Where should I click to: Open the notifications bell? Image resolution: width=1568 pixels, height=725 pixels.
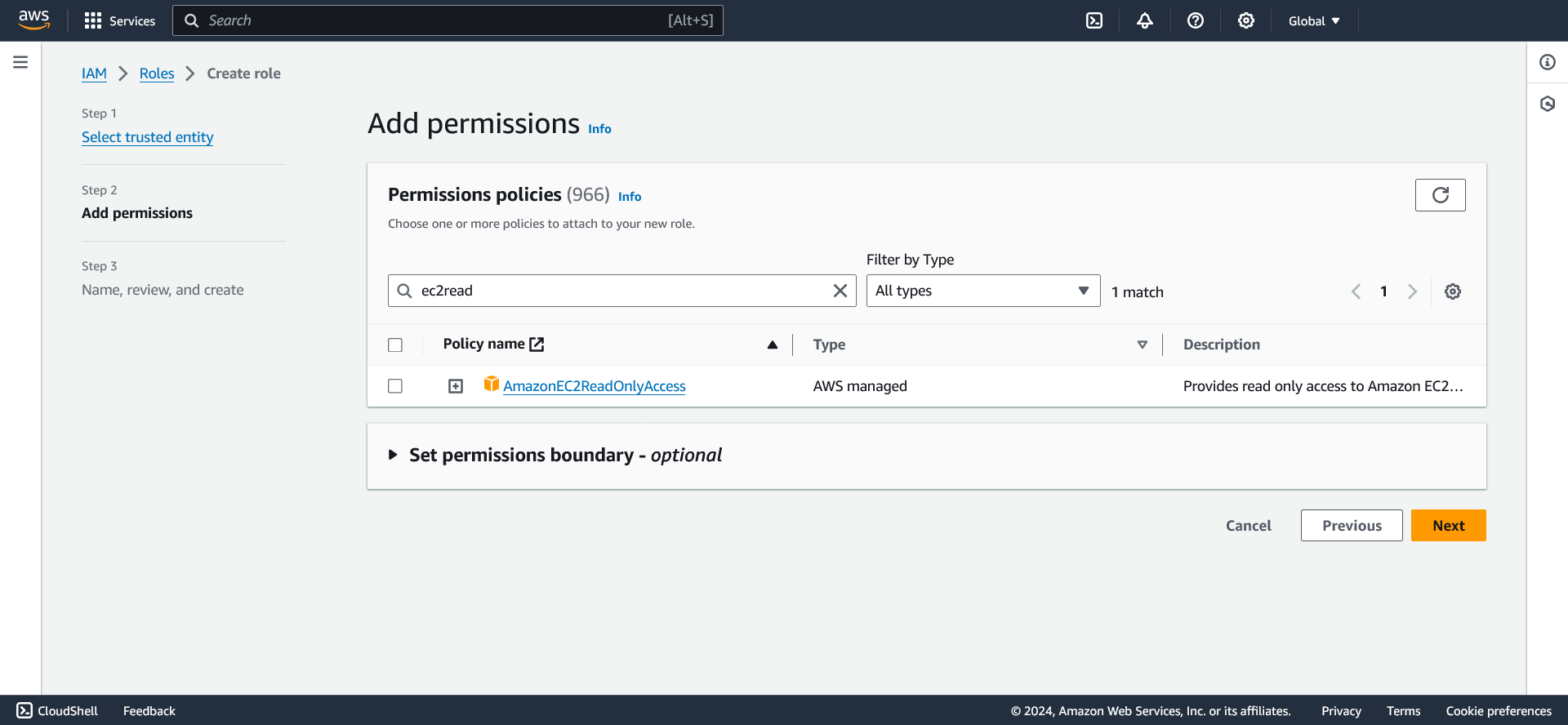point(1145,20)
